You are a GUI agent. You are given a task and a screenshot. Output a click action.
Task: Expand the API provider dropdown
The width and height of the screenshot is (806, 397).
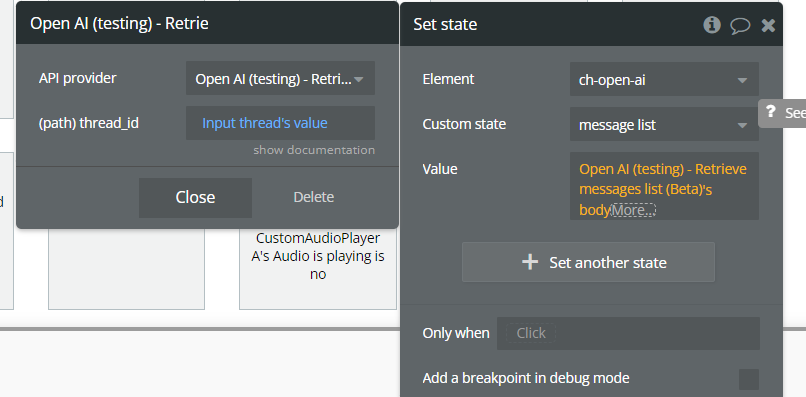point(280,78)
